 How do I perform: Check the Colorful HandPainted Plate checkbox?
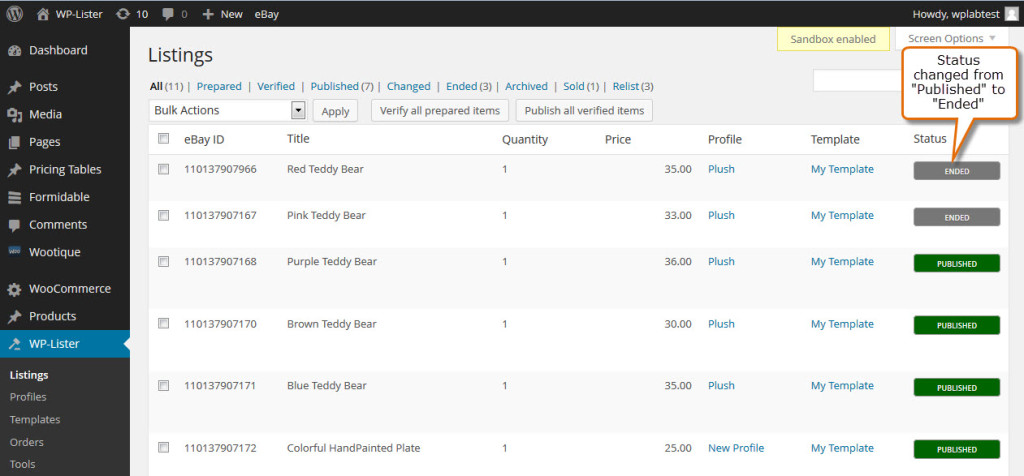(164, 448)
